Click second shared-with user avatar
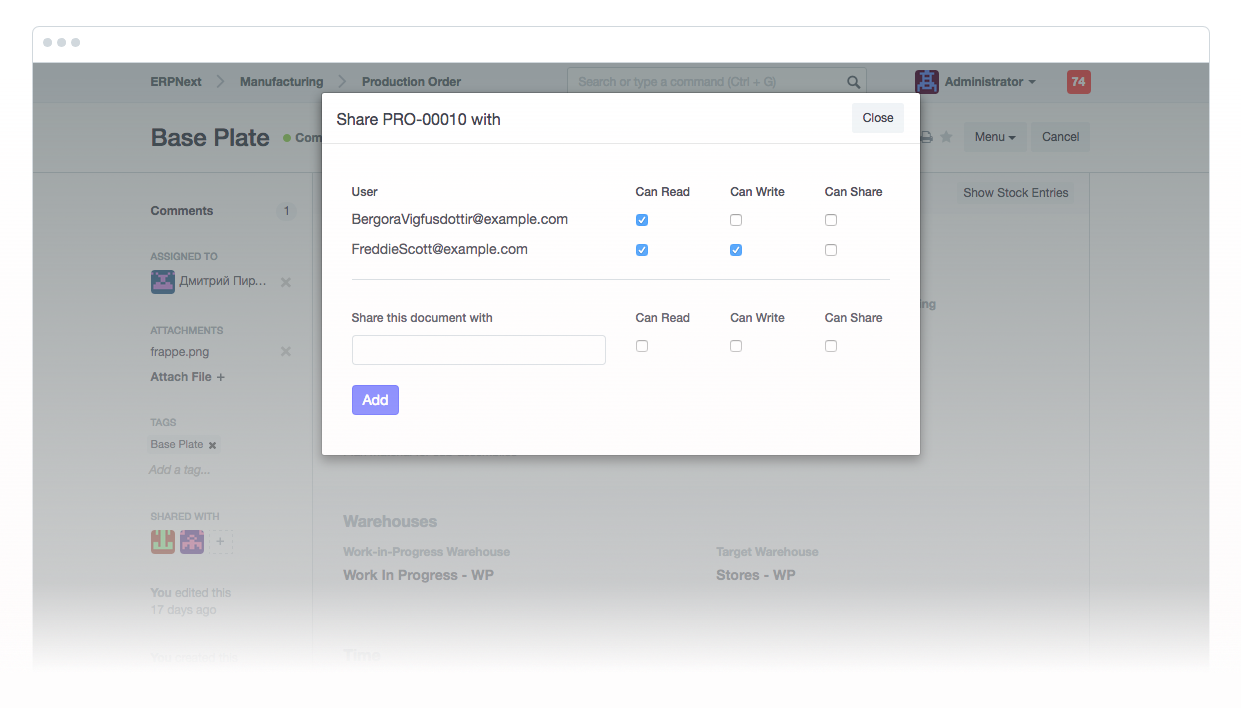This screenshot has height=708, width=1241. coord(192,542)
